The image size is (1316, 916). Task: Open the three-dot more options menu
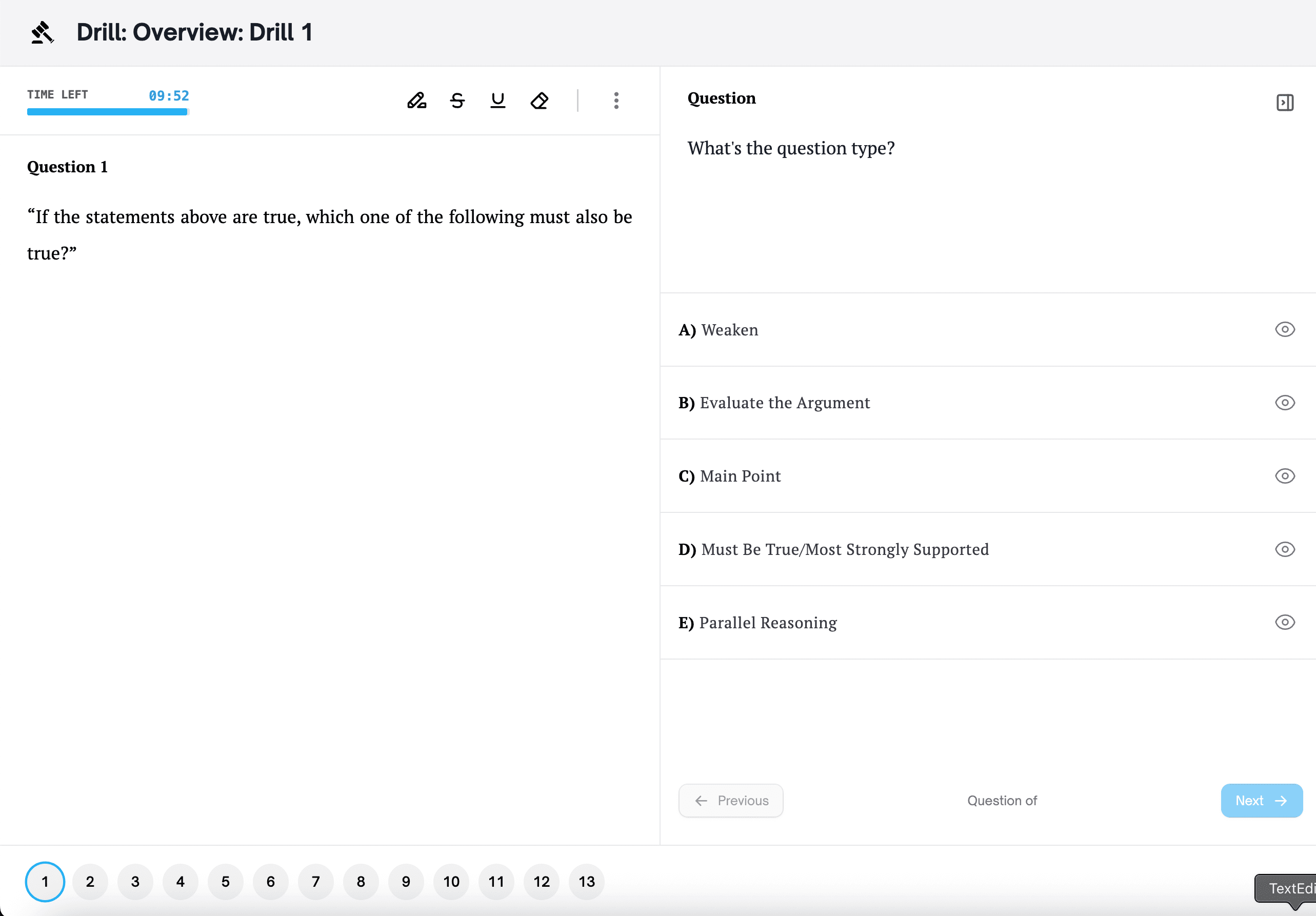click(x=616, y=101)
